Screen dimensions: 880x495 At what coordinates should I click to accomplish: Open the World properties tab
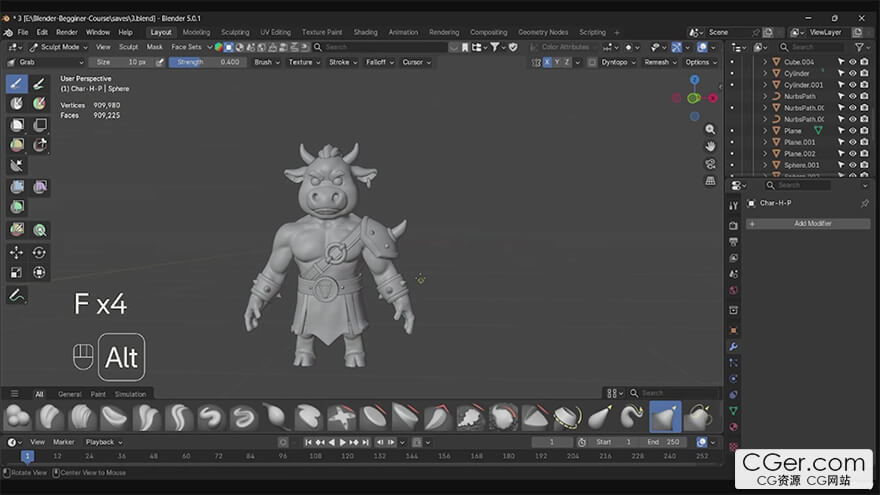click(733, 291)
